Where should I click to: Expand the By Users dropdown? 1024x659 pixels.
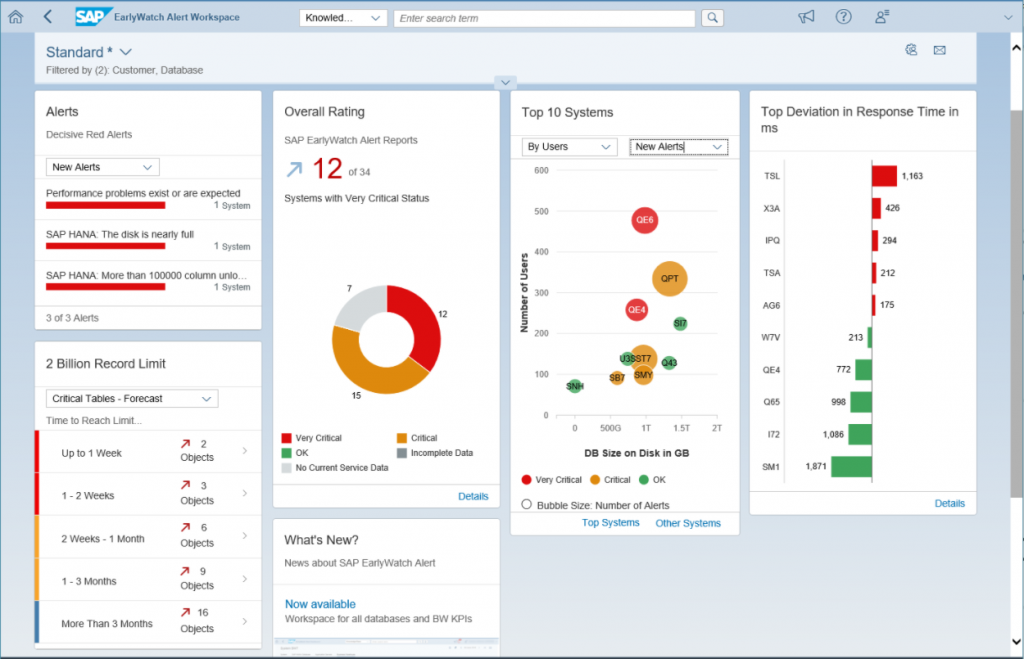pyautogui.click(x=569, y=147)
